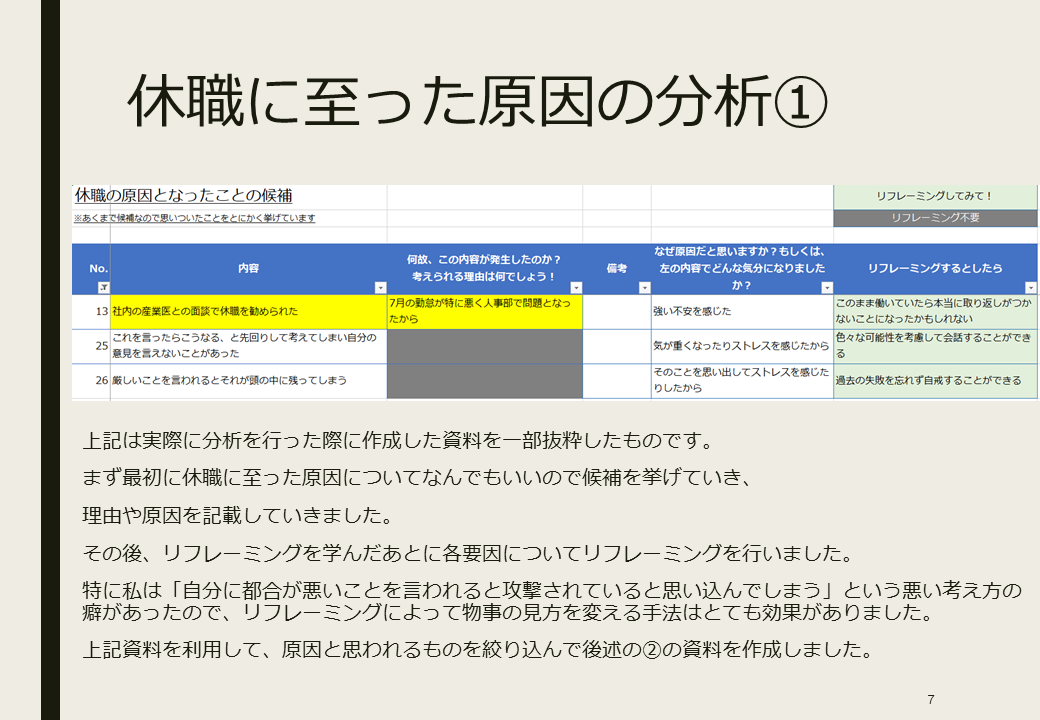The image size is (1040, 720).
Task: Open the No. column filter icon
Action: coord(103,288)
